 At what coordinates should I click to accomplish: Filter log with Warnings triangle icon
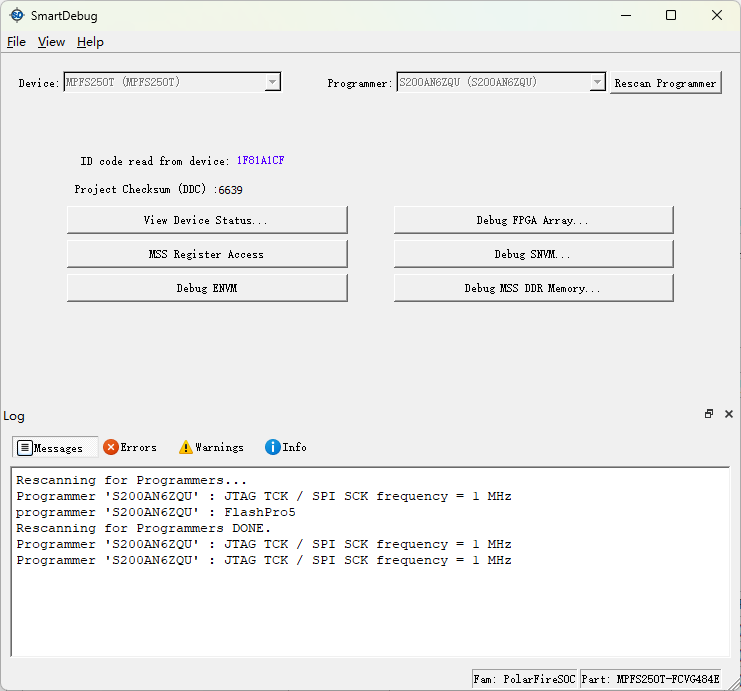186,447
